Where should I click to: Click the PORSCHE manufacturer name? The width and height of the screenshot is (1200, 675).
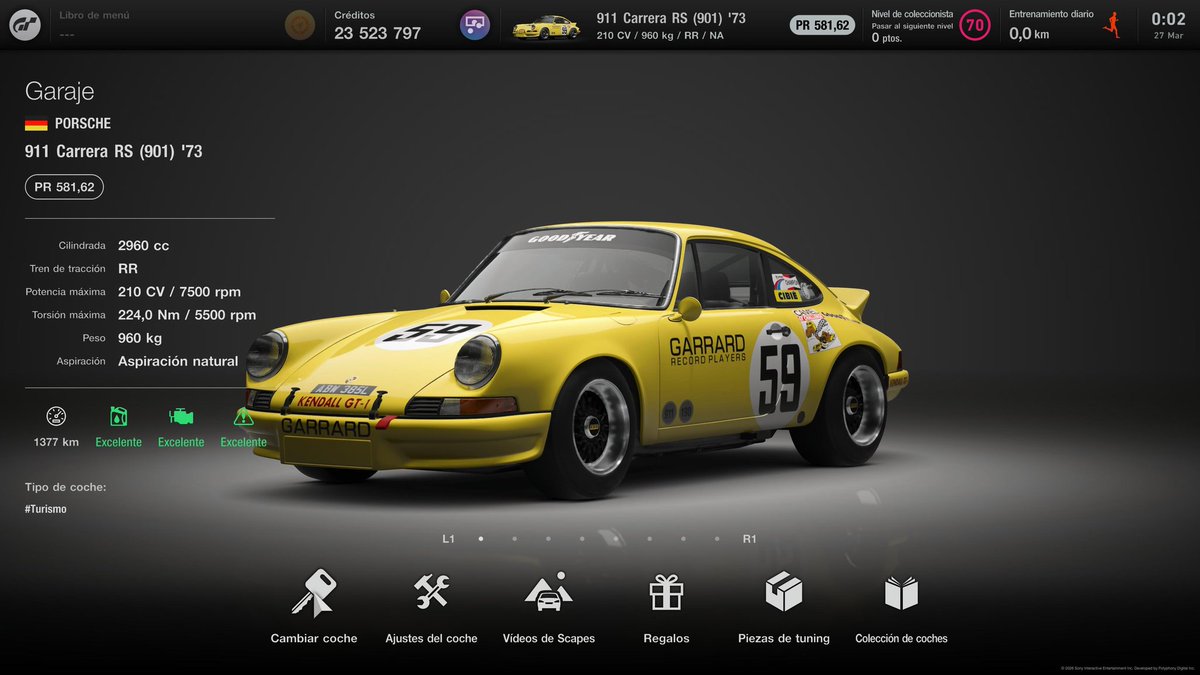click(83, 124)
